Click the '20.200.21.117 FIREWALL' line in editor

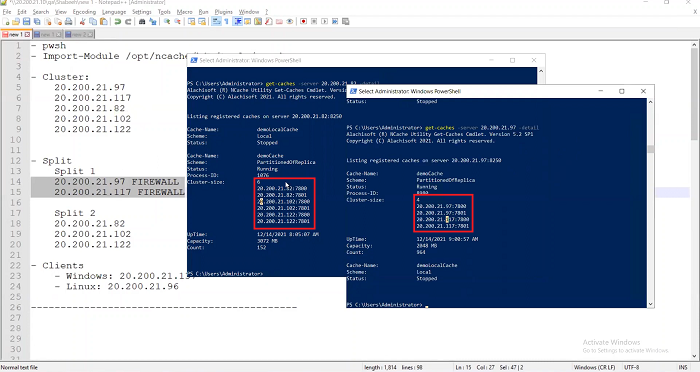click(x=119, y=192)
